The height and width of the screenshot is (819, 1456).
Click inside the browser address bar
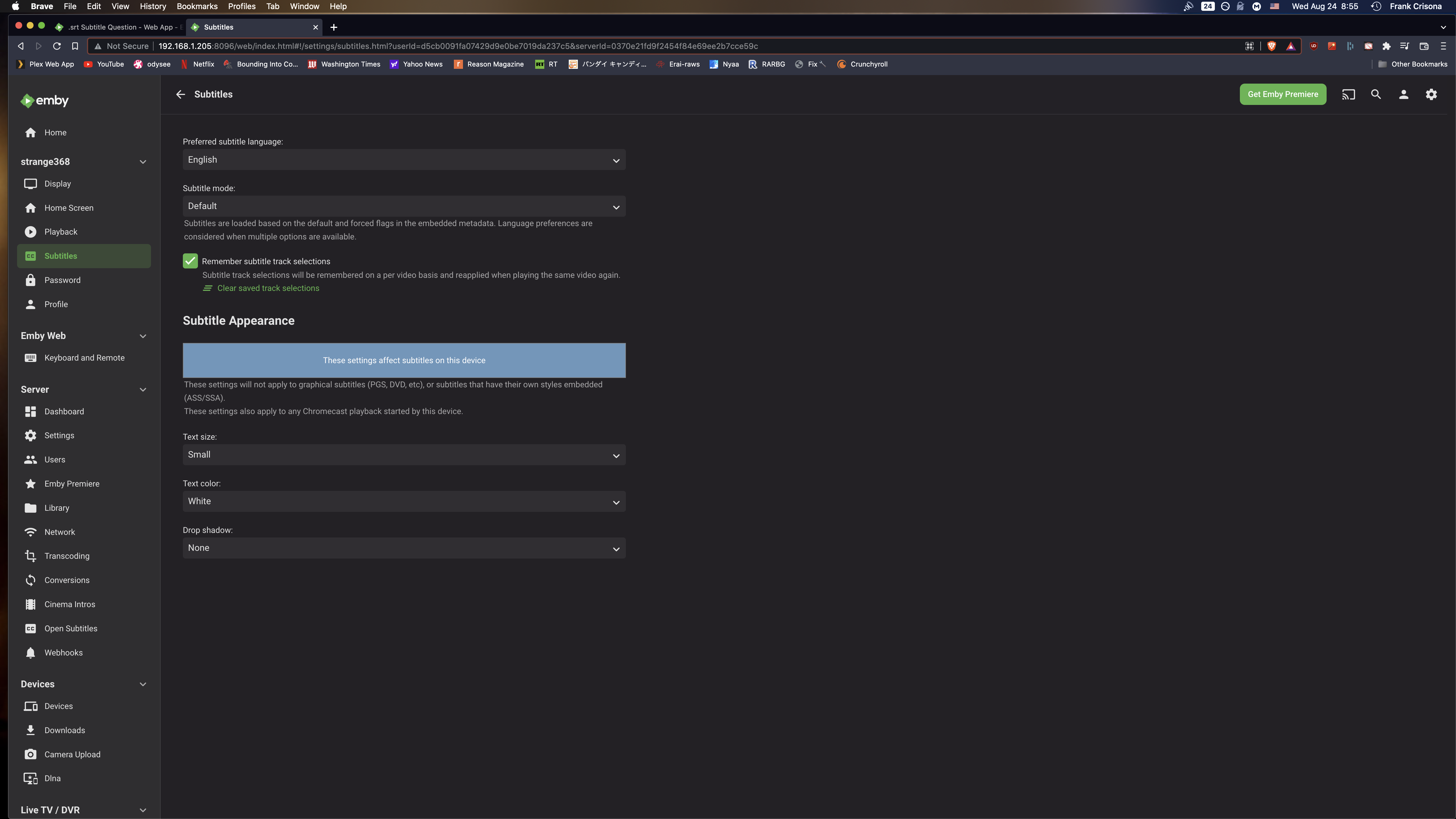click(509, 46)
